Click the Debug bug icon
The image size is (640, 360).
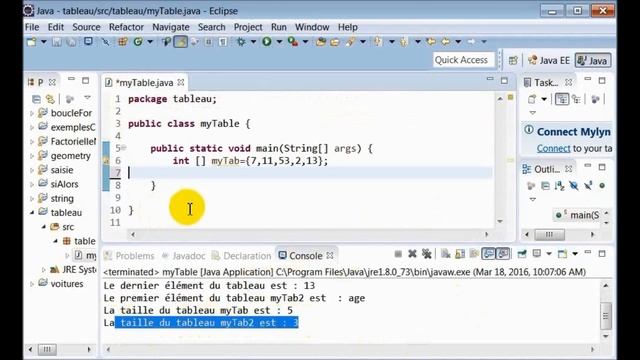[241, 42]
